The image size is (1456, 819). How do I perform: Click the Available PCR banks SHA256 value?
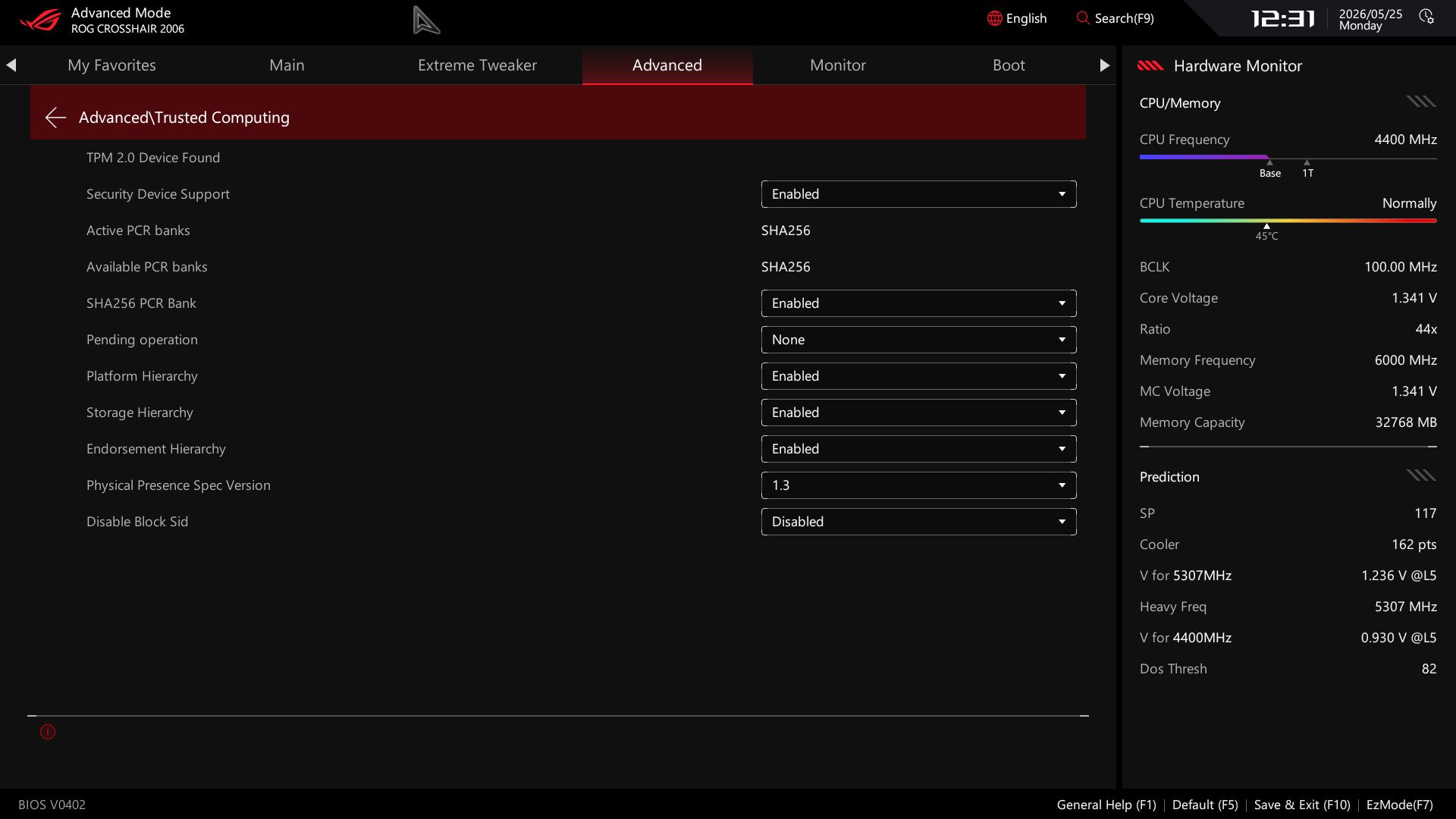click(786, 267)
